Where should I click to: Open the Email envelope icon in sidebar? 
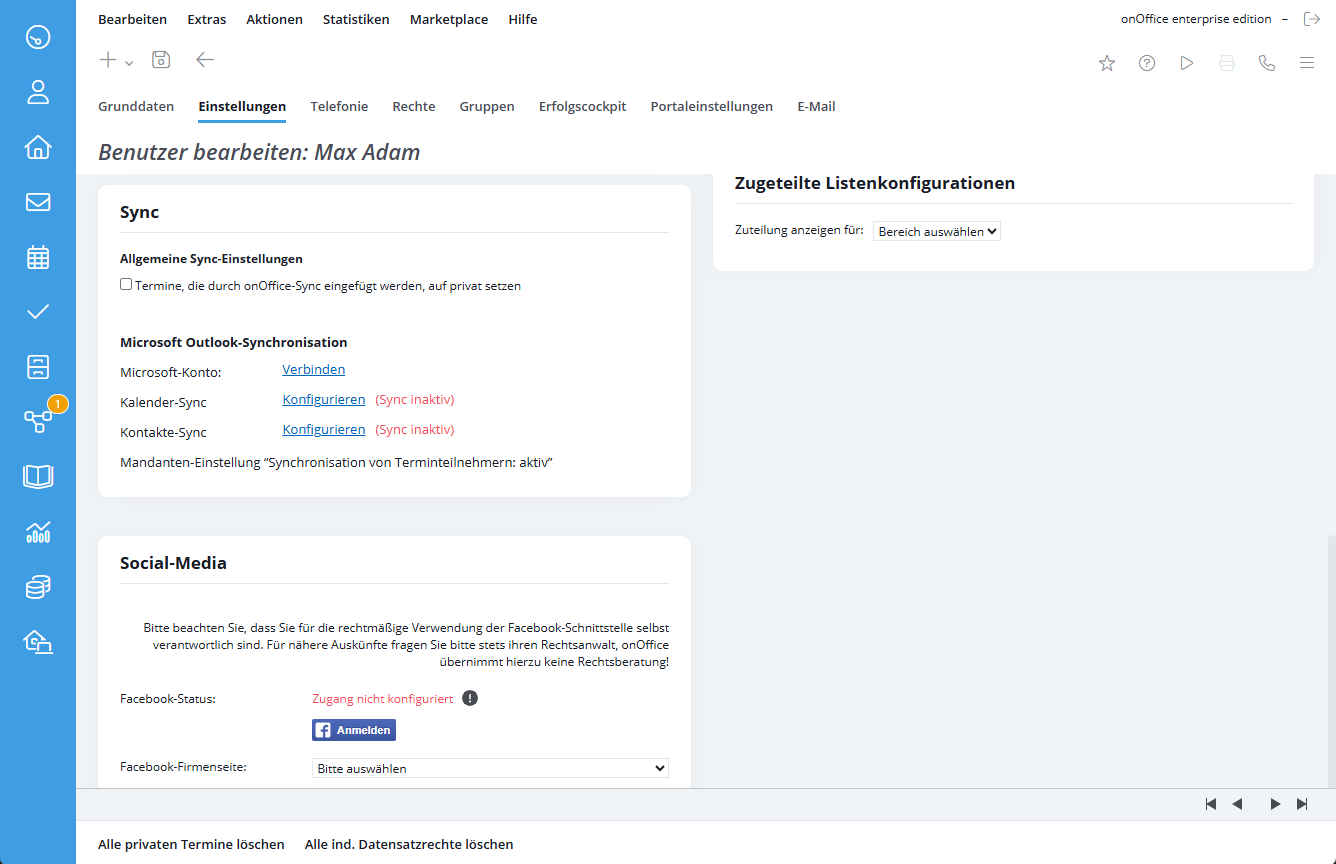38,202
